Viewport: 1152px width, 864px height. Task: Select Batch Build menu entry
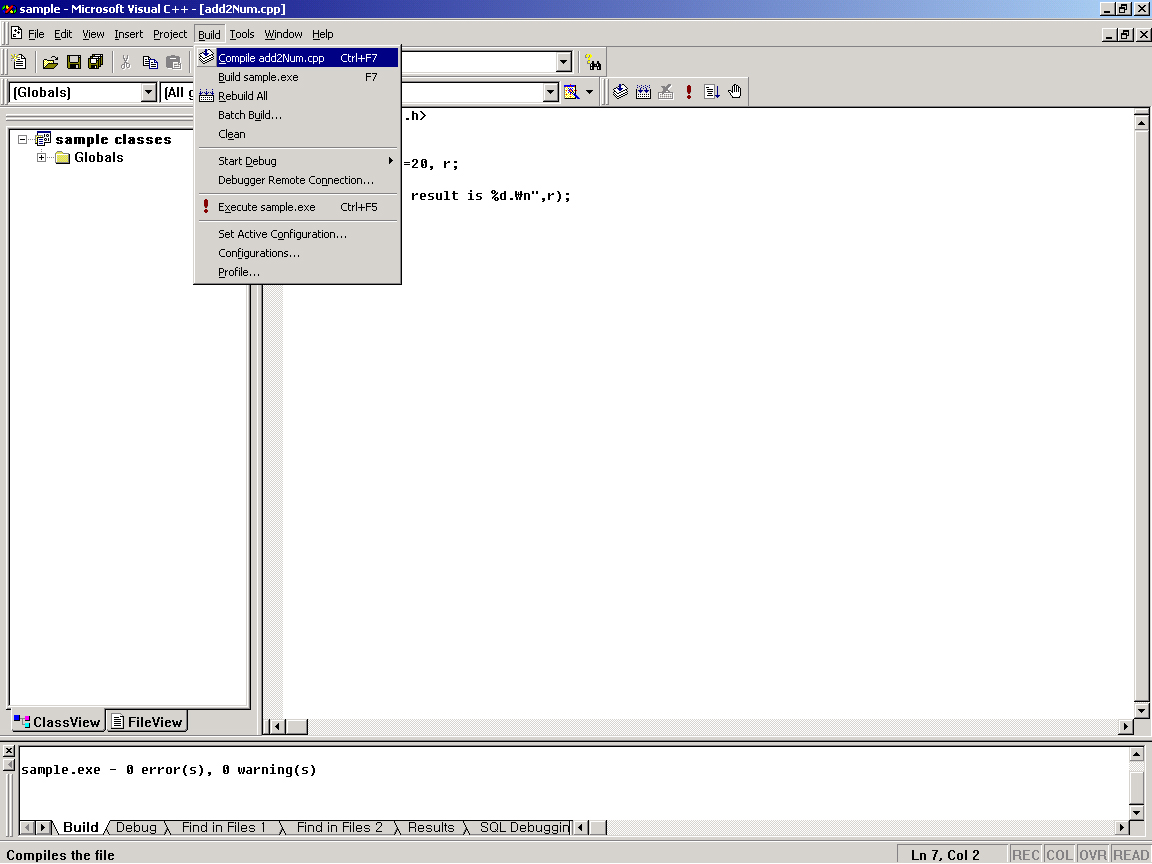[x=298, y=115]
